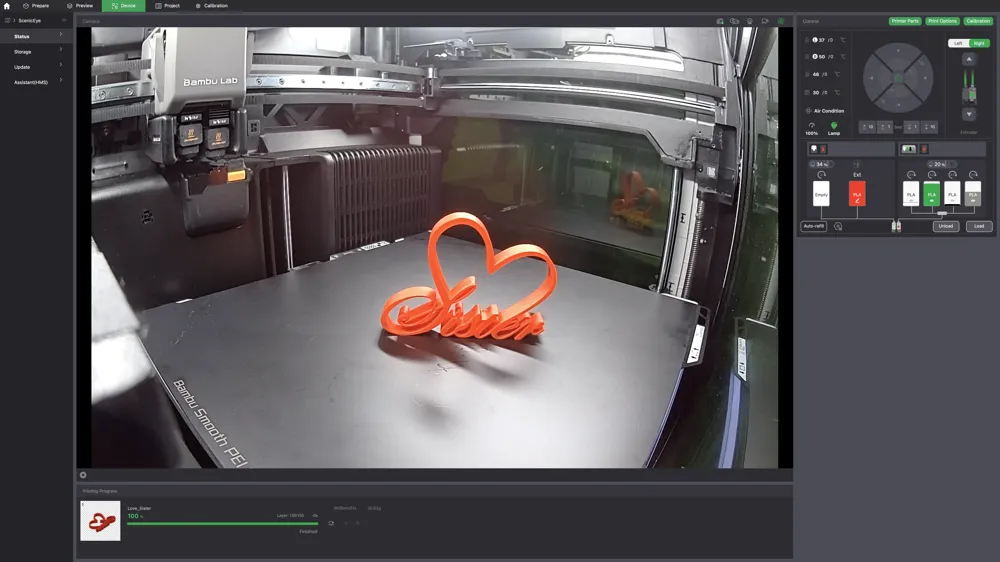Lower the bed by 10
This screenshot has width=1000, height=562.
coord(929,127)
